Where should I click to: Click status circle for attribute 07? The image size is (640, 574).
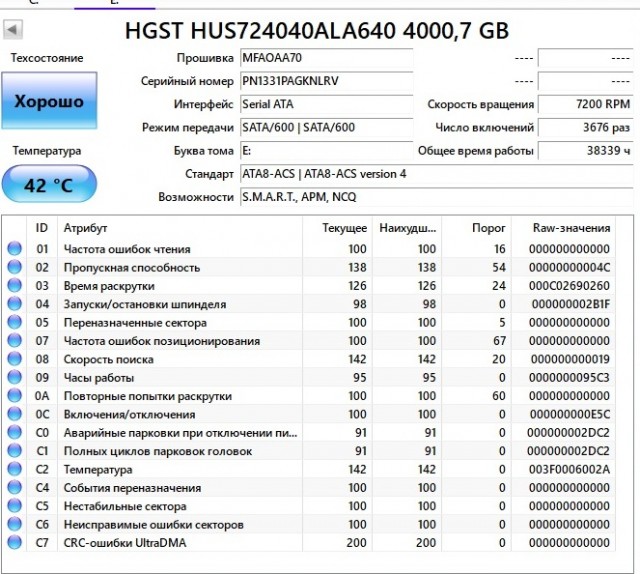point(15,340)
